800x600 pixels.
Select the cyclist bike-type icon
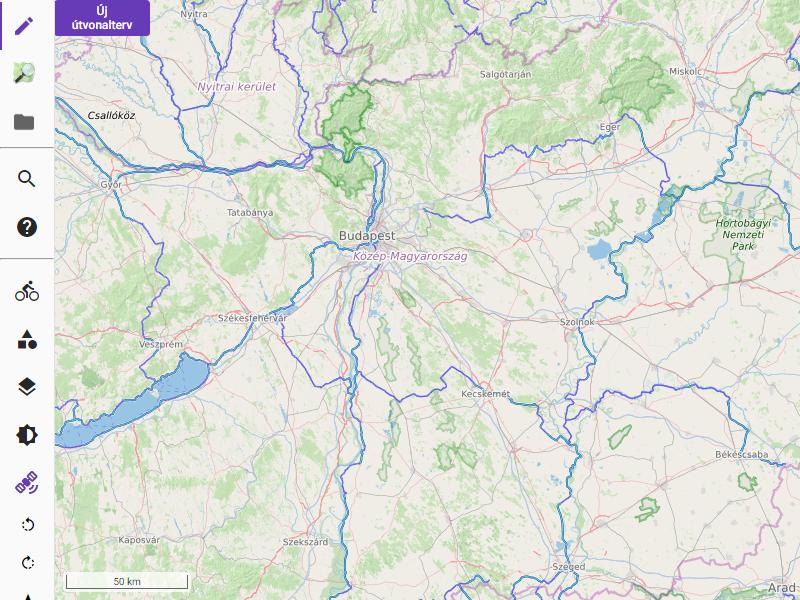tap(27, 291)
